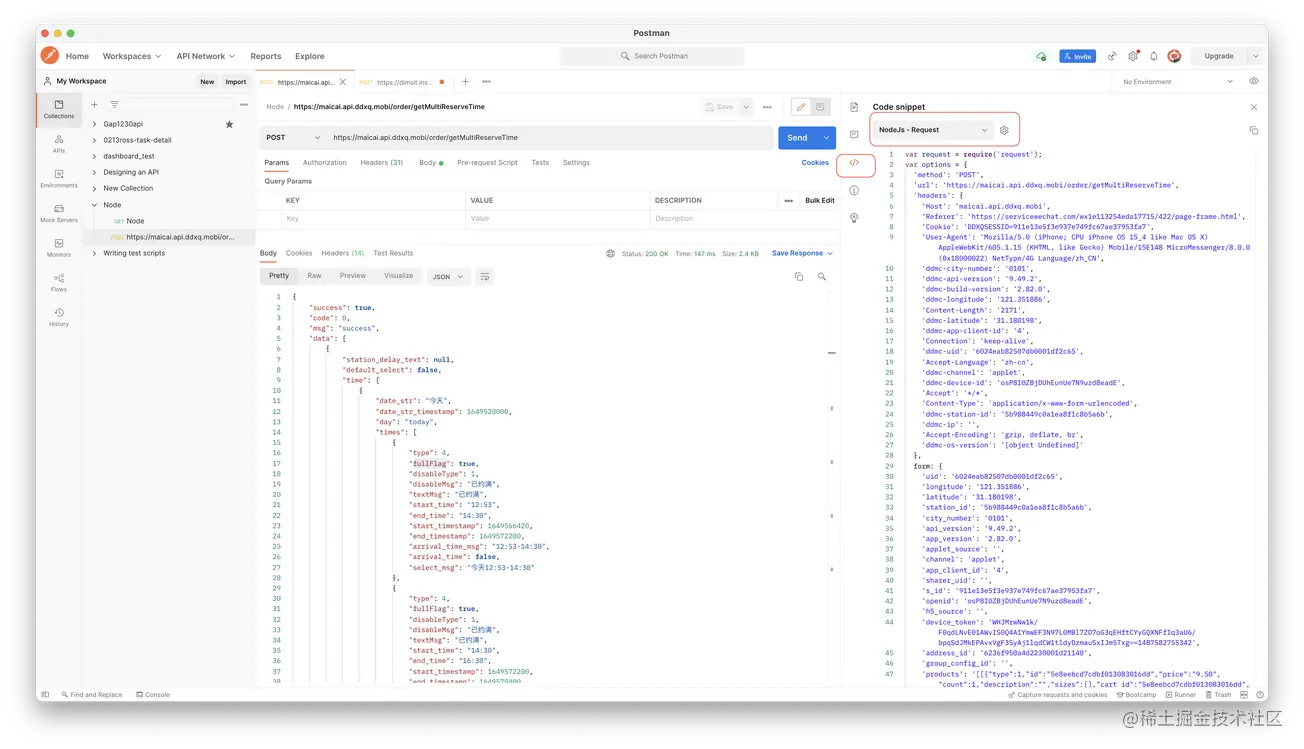
Task: Open the History sidebar panel
Action: click(x=59, y=317)
